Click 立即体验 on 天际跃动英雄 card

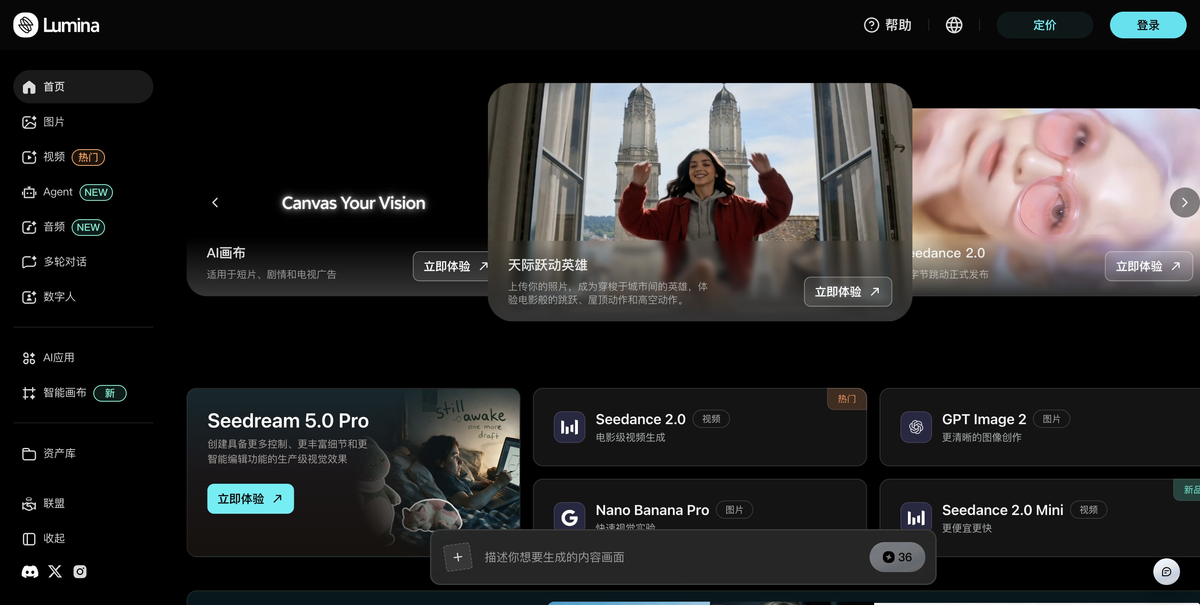[x=848, y=292]
